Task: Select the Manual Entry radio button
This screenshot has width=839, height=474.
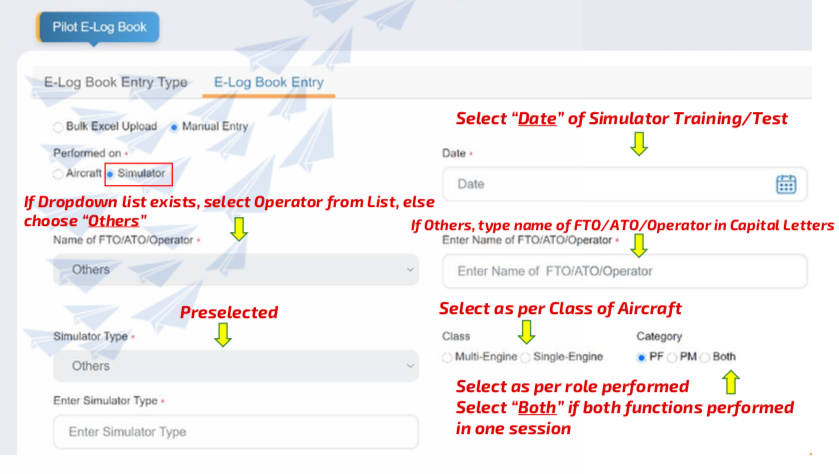Action: pos(174,127)
